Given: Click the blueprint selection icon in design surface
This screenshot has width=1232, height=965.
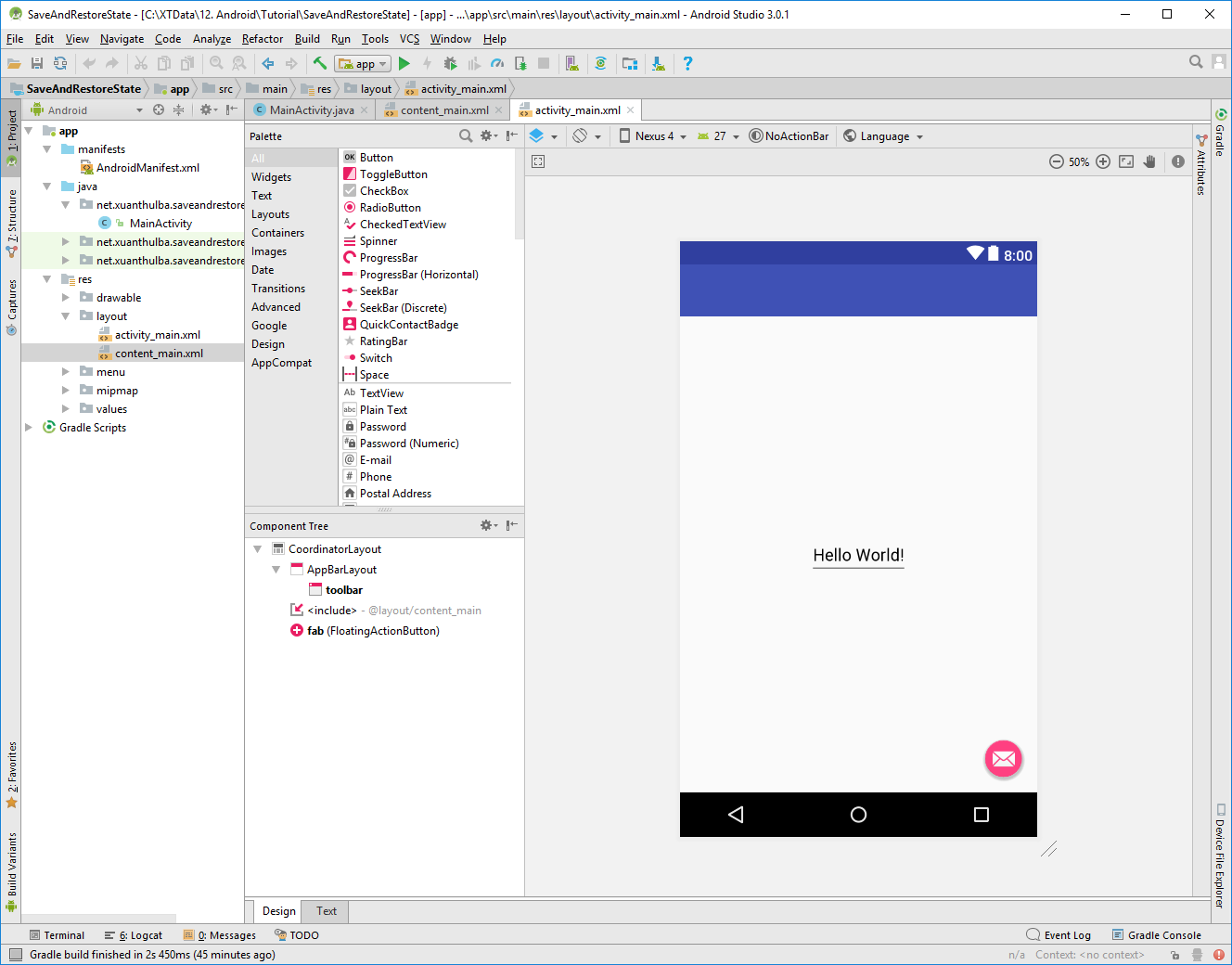Looking at the screenshot, I should tap(538, 161).
